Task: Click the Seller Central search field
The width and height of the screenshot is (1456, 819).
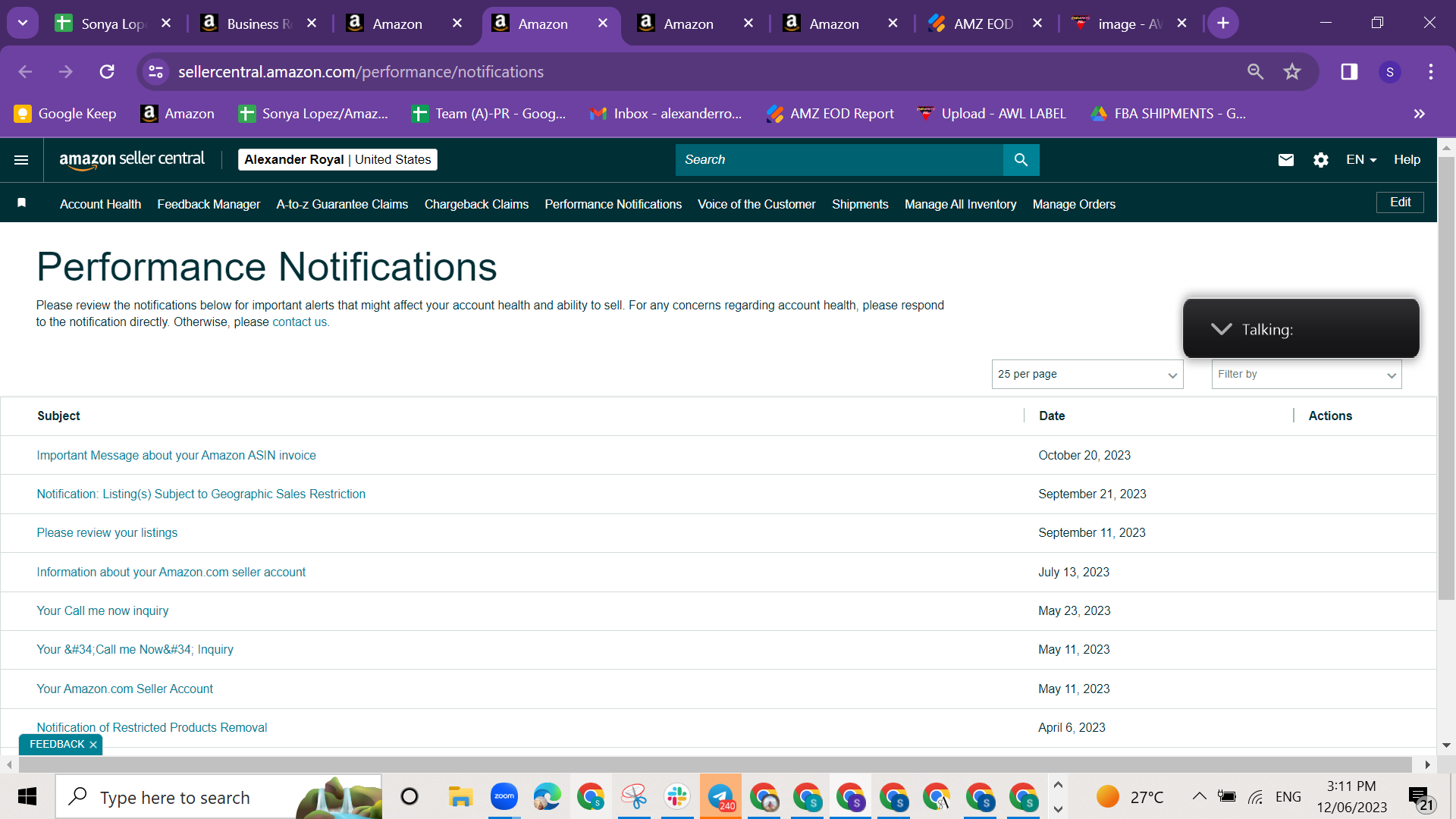Action: coord(839,160)
